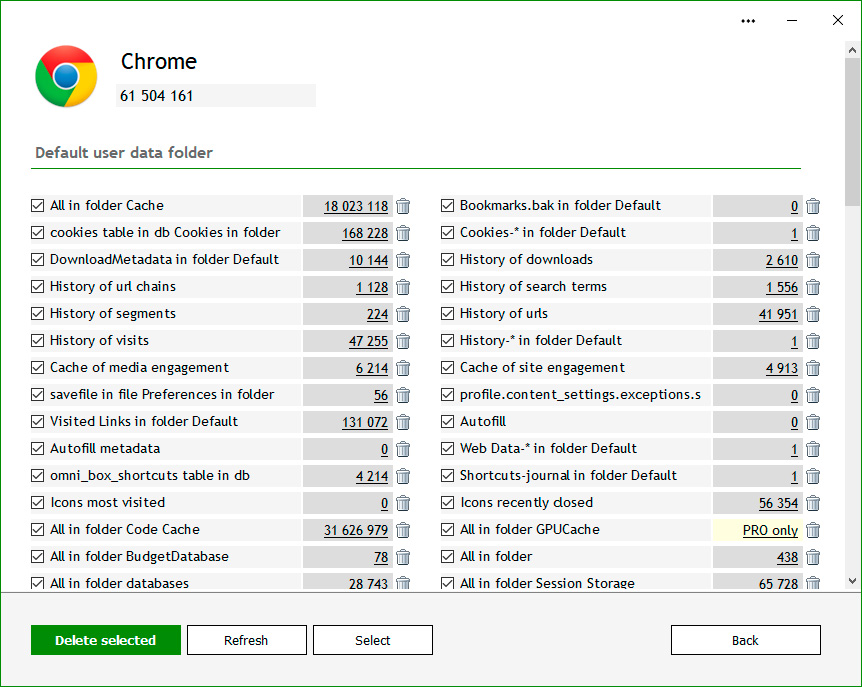This screenshot has width=862, height=687.
Task: Click trash icon next to History of visits
Action: [x=403, y=341]
